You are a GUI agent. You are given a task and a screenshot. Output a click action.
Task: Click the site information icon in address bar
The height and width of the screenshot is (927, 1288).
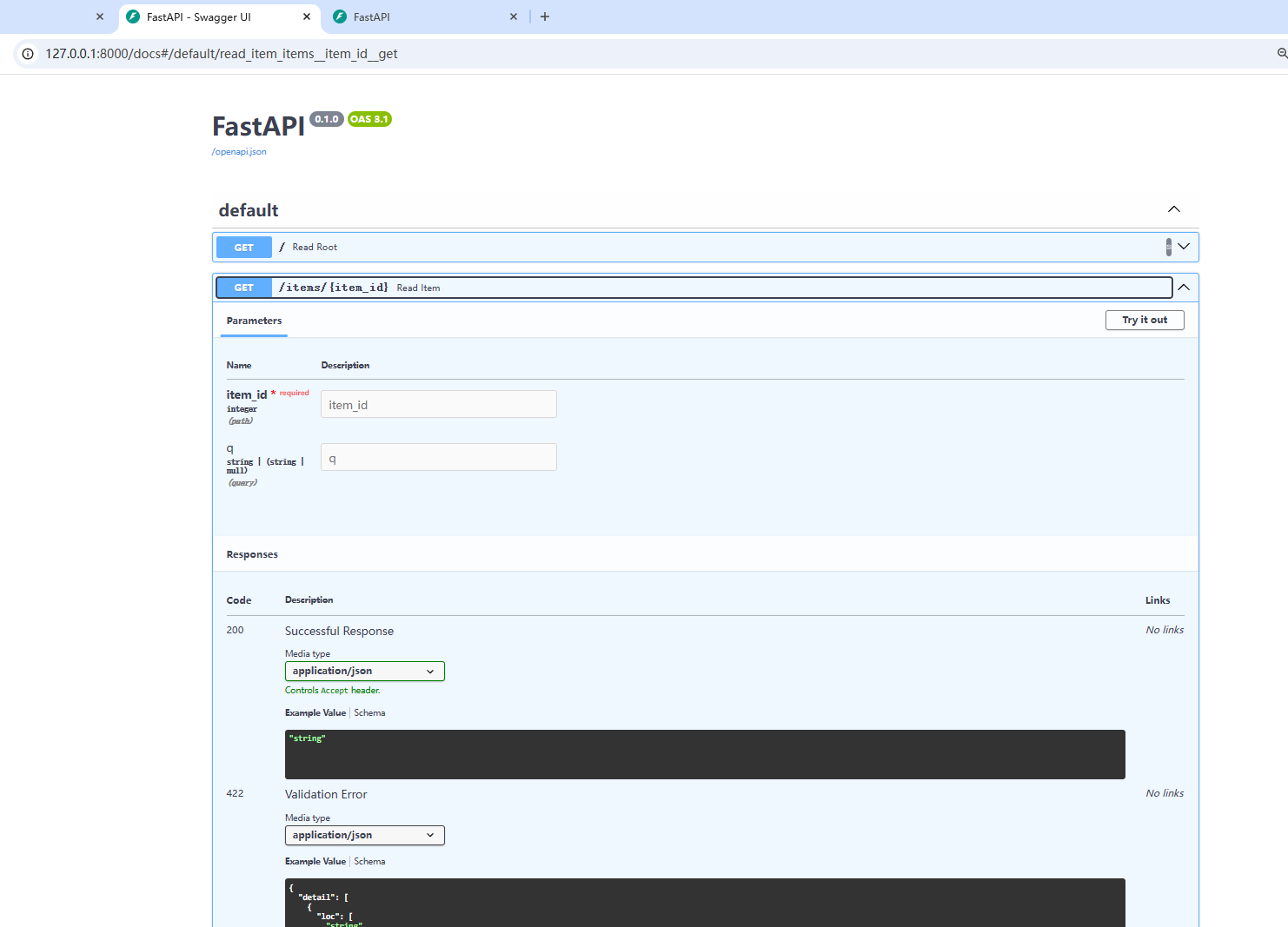point(28,54)
